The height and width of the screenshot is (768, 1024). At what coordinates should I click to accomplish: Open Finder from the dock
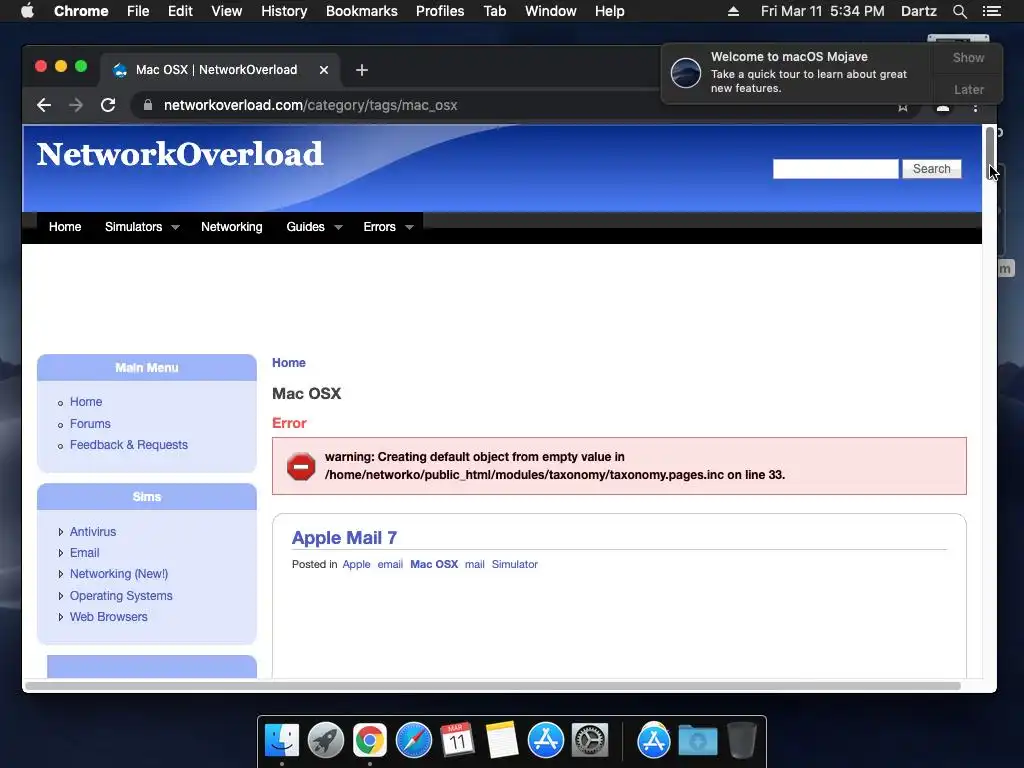[281, 741]
